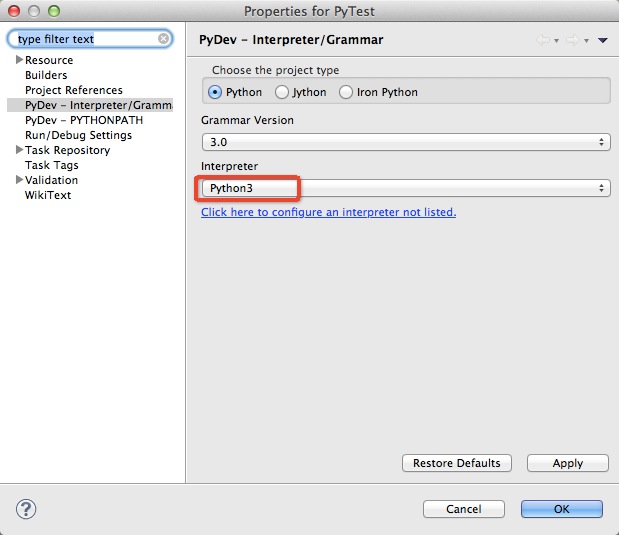Image resolution: width=619 pixels, height=535 pixels.
Task: Zoom the window with the green button
Action: pos(54,11)
